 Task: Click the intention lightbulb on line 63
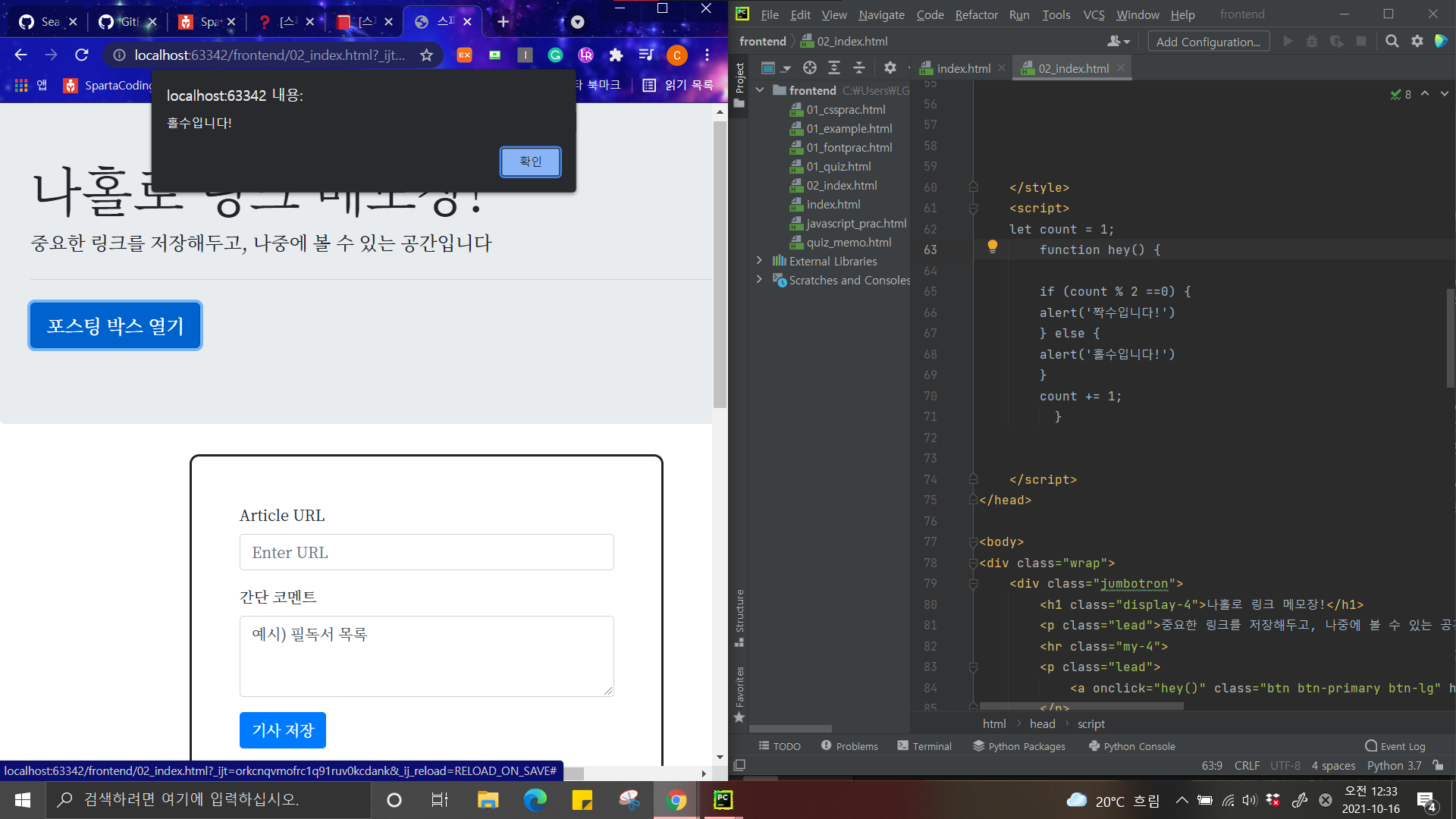coord(992,246)
